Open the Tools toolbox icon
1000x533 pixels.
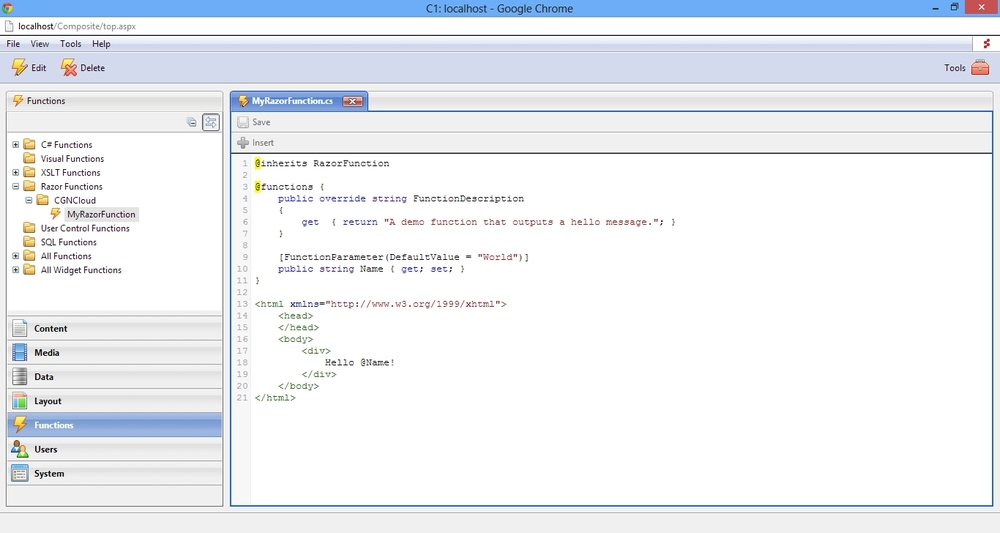click(x=980, y=68)
